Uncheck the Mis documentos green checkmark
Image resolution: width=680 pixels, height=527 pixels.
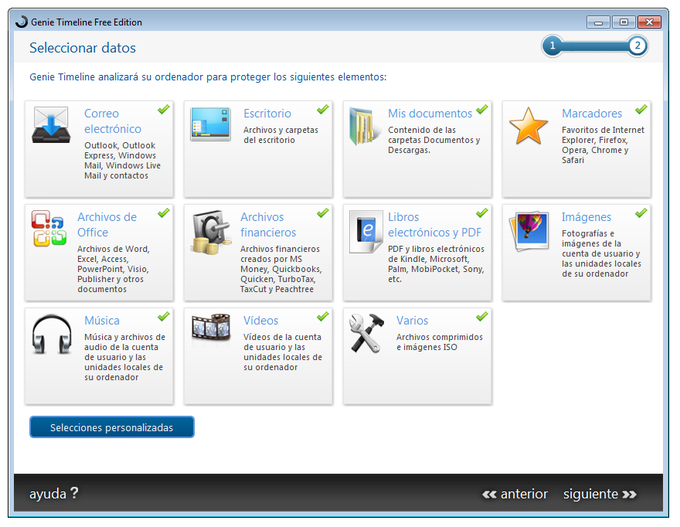(x=482, y=109)
